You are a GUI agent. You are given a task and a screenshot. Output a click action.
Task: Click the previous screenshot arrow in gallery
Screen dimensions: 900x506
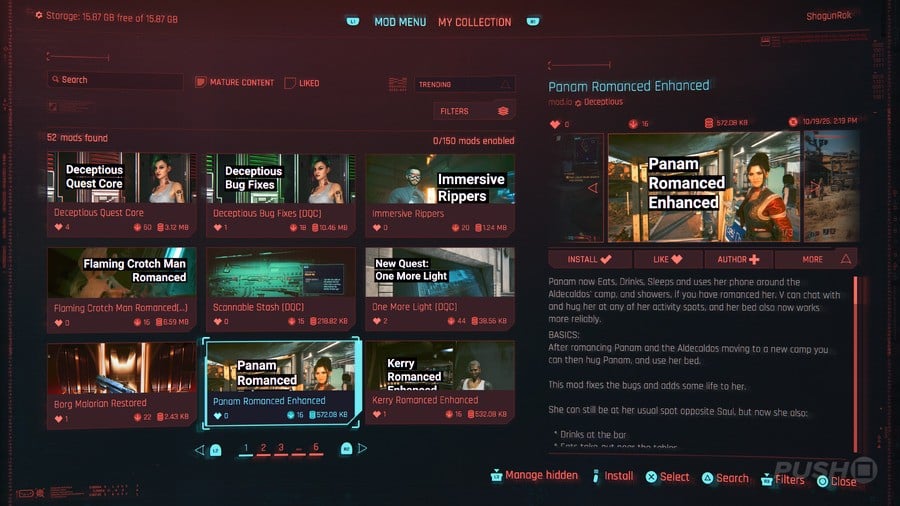click(x=592, y=188)
